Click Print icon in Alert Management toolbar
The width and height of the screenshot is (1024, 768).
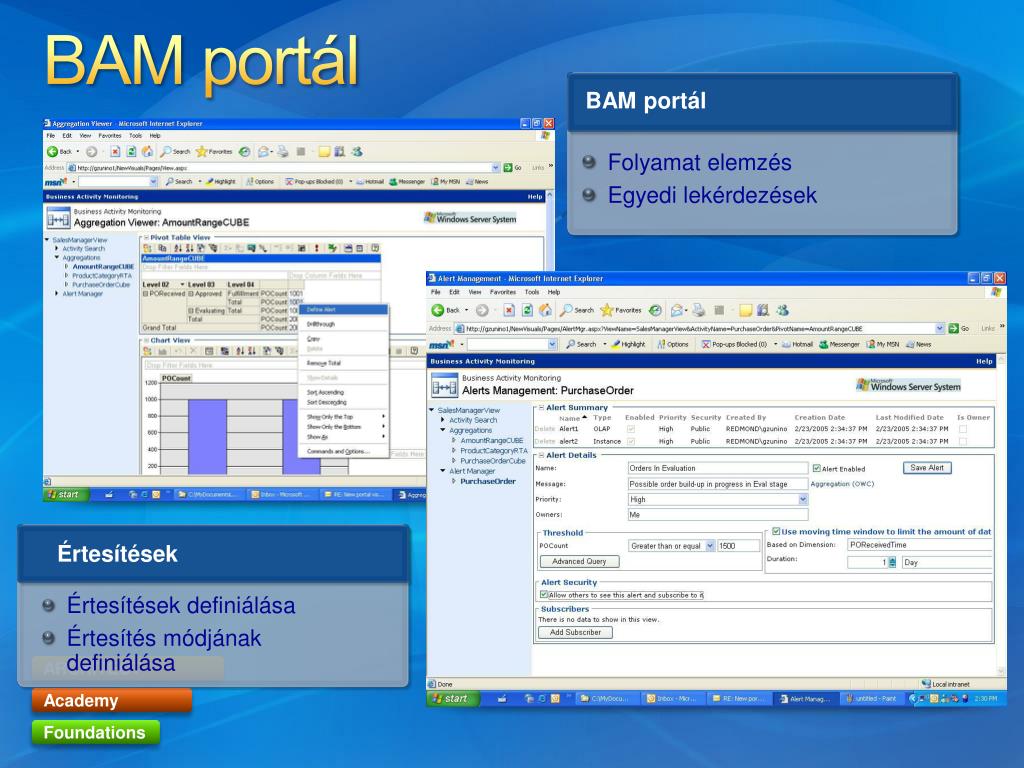pyautogui.click(x=699, y=310)
